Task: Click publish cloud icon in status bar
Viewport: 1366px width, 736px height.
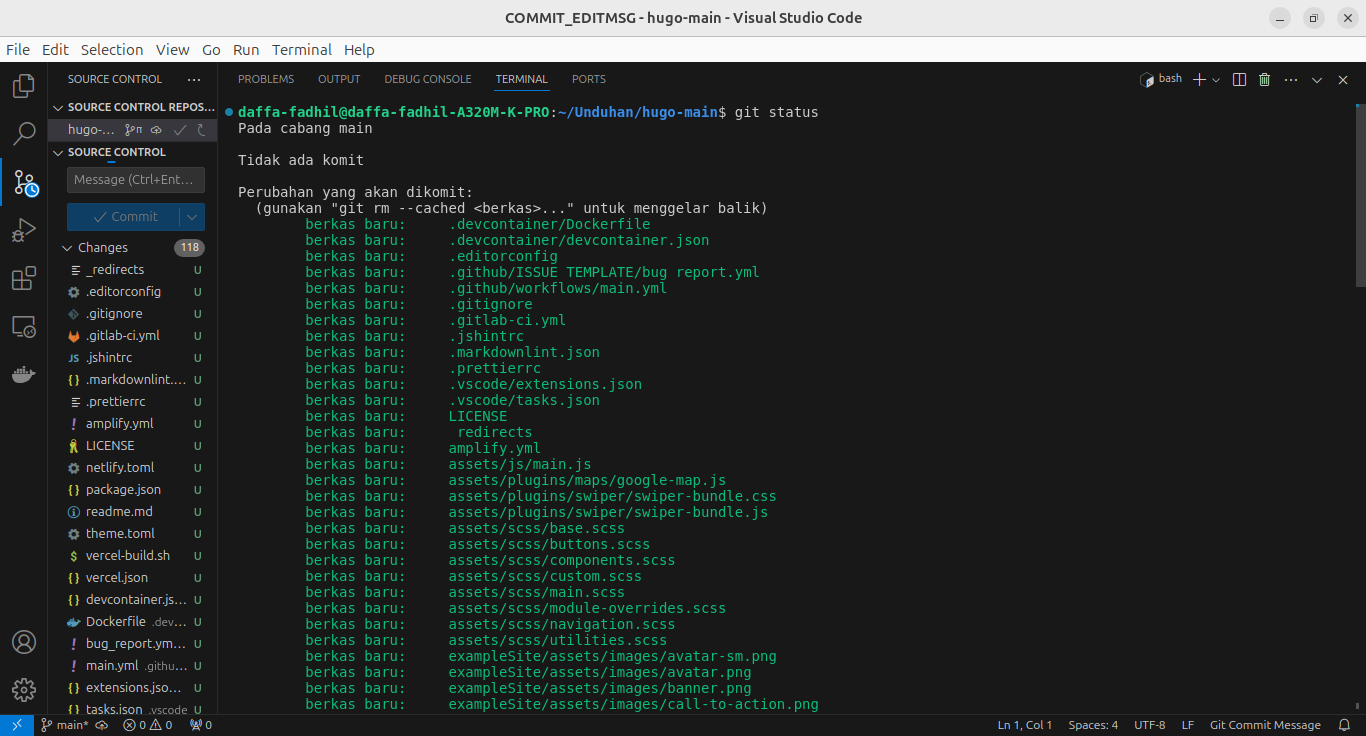Action: 102,725
